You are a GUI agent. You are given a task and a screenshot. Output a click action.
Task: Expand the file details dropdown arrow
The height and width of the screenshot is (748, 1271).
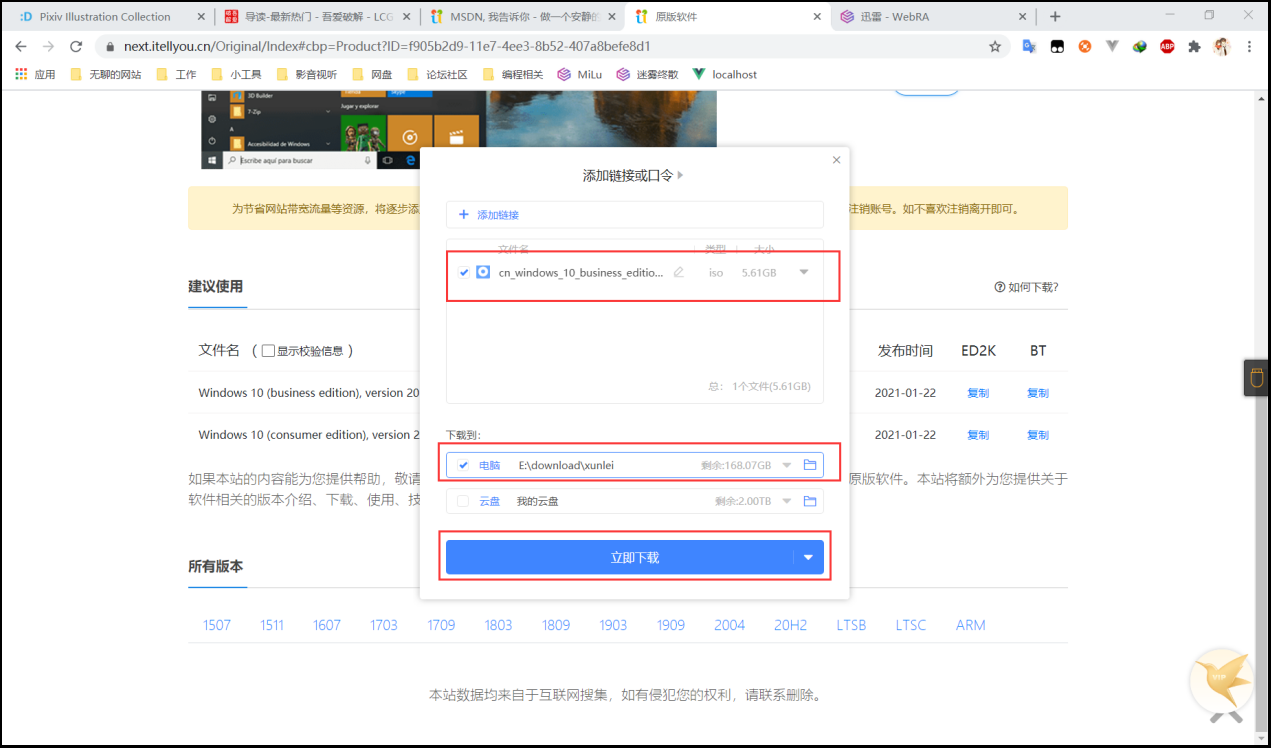(805, 271)
